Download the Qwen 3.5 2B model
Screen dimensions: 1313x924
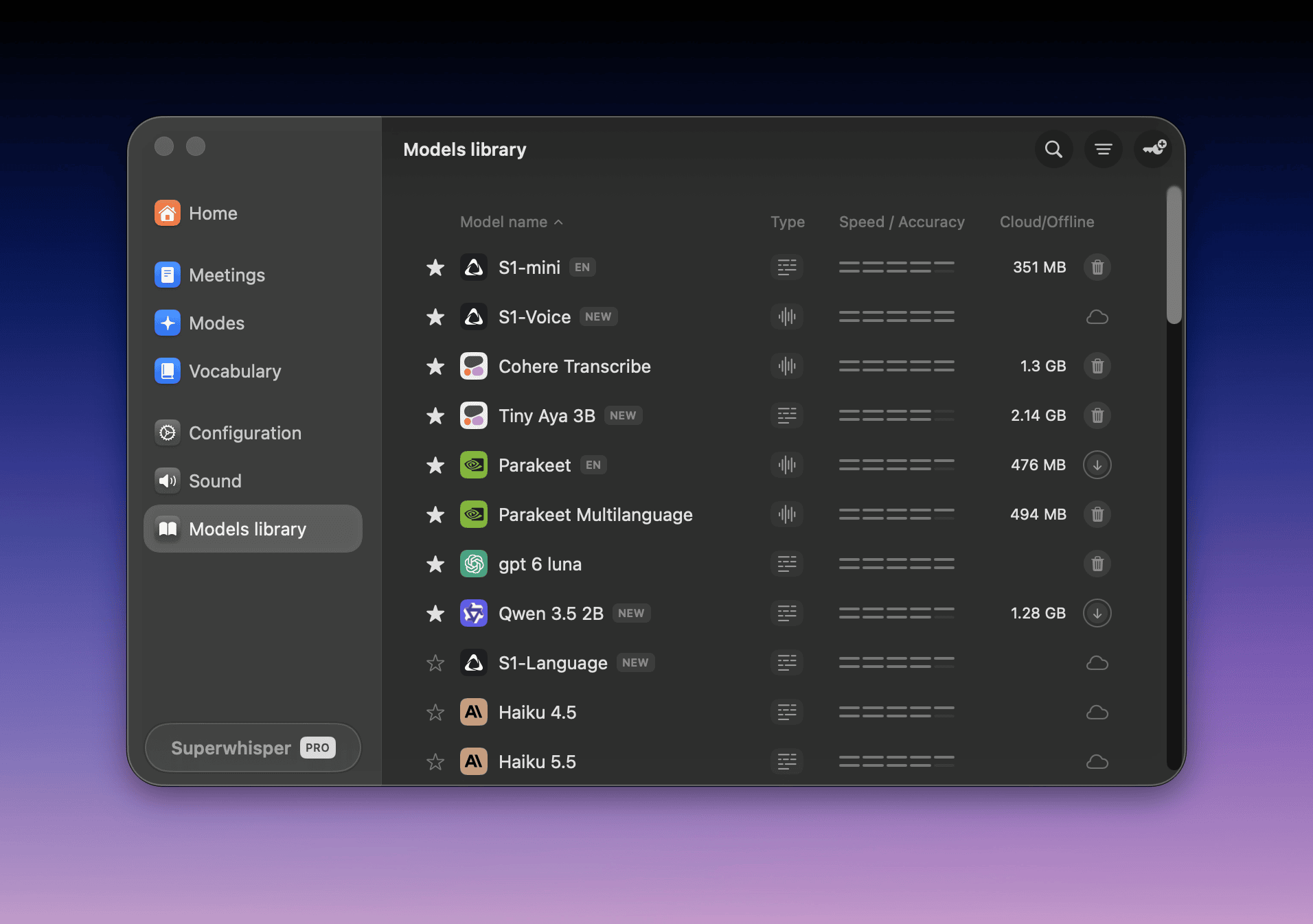click(x=1097, y=613)
